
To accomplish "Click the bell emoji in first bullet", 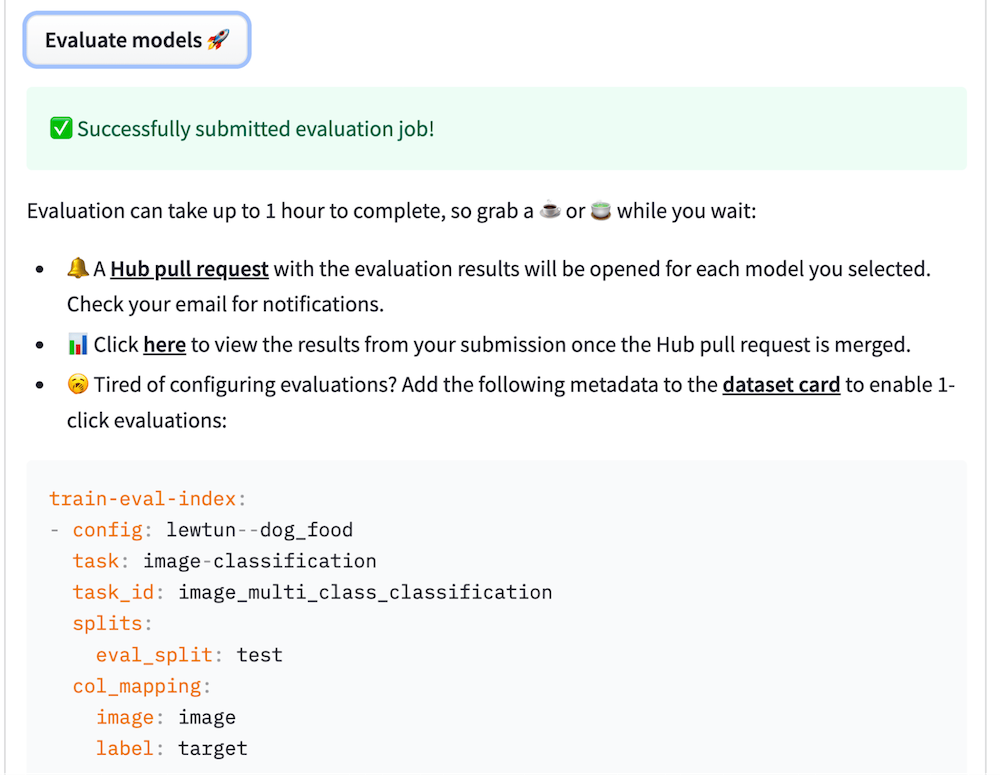I will click(77, 268).
